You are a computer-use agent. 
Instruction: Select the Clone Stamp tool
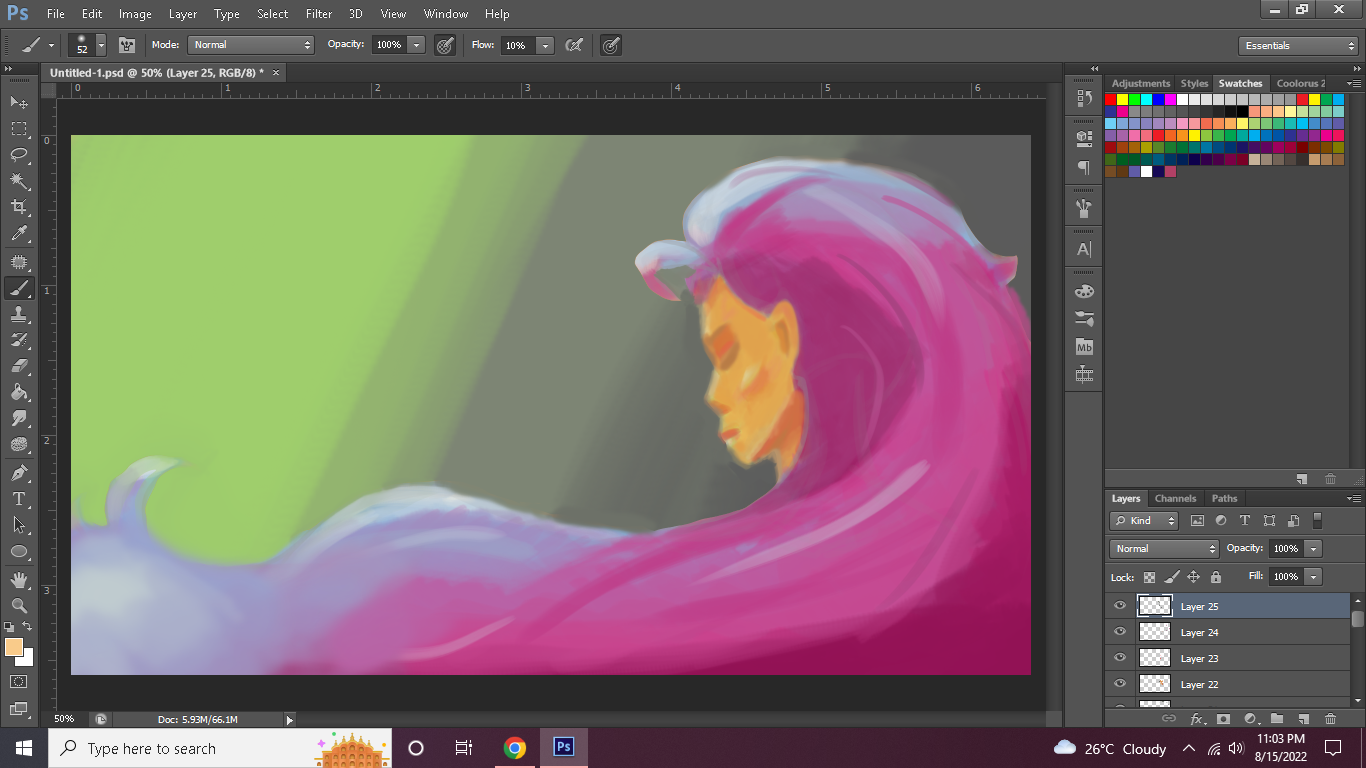(x=19, y=314)
